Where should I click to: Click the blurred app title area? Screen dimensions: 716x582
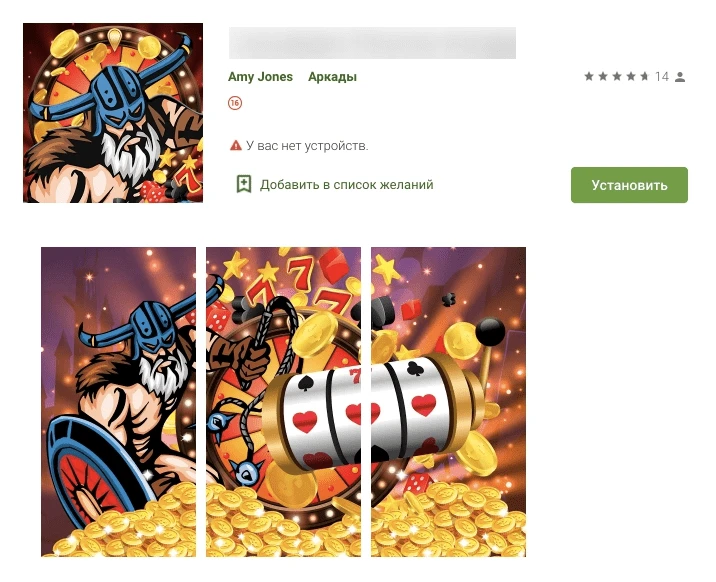point(372,43)
